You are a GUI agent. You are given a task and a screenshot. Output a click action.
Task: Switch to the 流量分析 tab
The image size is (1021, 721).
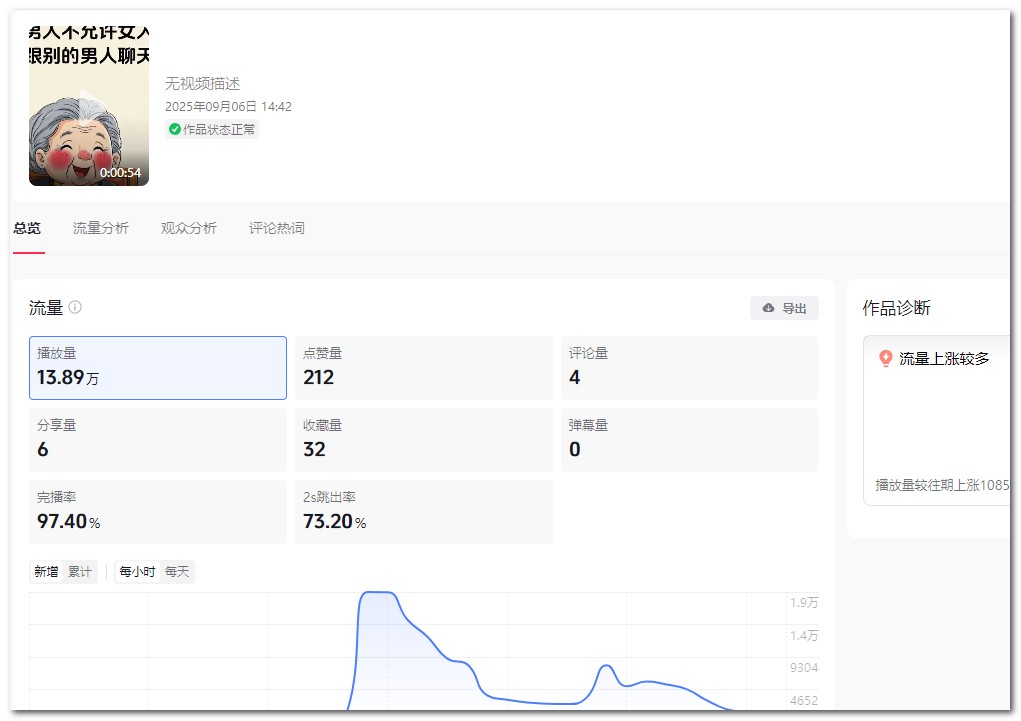(101, 228)
